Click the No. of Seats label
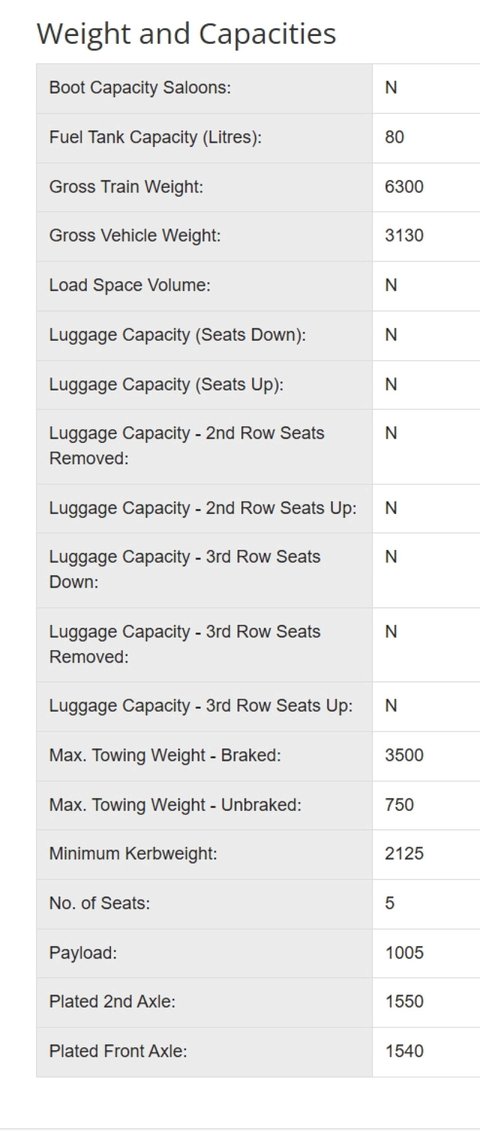The width and height of the screenshot is (480, 1134). (100, 903)
